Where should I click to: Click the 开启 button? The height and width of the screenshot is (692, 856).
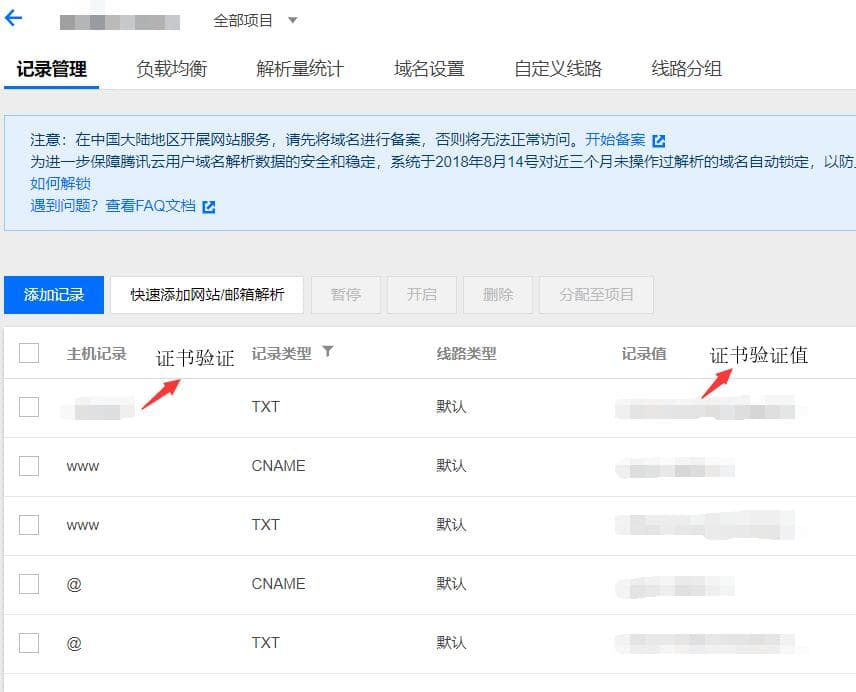pos(421,295)
